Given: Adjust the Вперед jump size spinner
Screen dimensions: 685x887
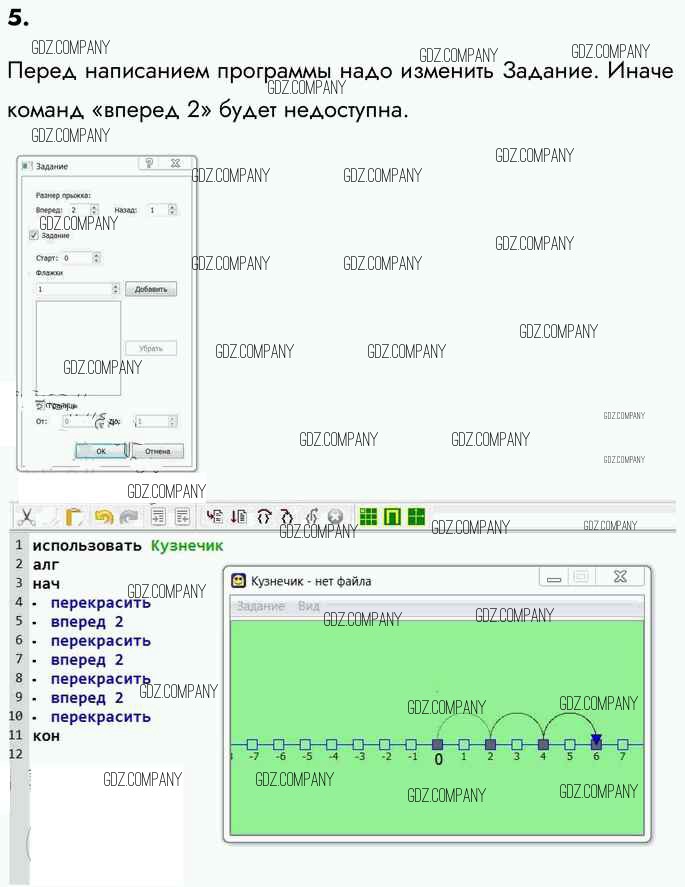Looking at the screenshot, I should click(x=94, y=210).
